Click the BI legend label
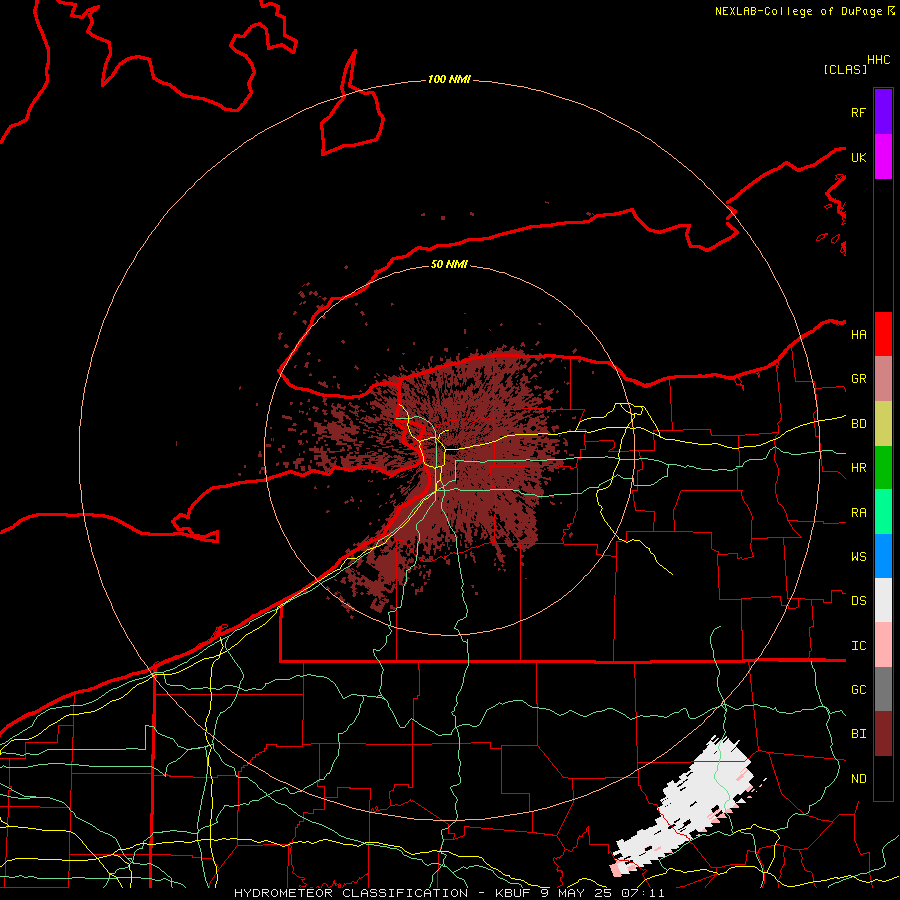Viewport: 900px width, 900px height. coord(858,734)
